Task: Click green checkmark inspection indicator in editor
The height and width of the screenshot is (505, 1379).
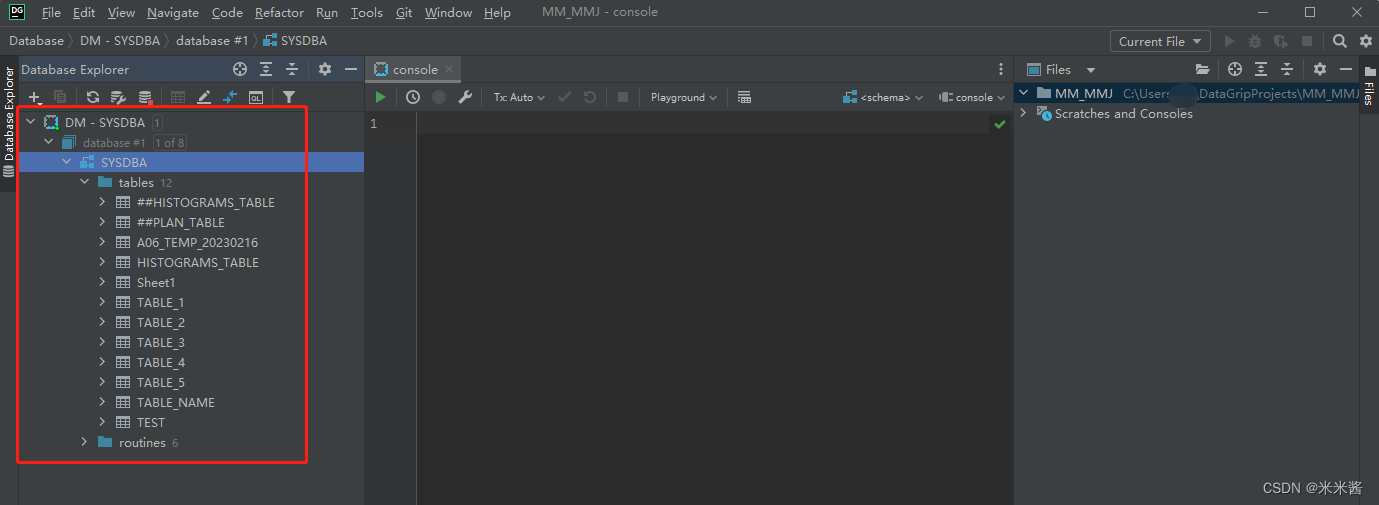Action: click(999, 124)
